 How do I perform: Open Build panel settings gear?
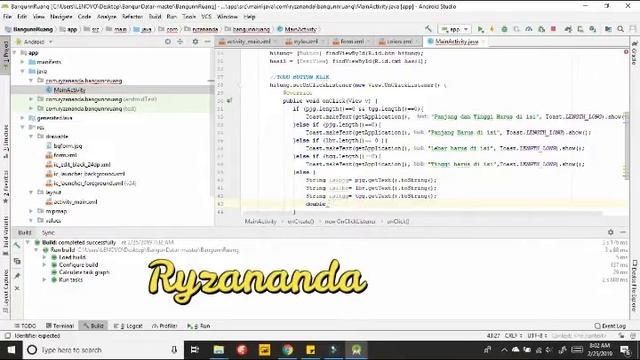pyautogui.click(x=611, y=232)
